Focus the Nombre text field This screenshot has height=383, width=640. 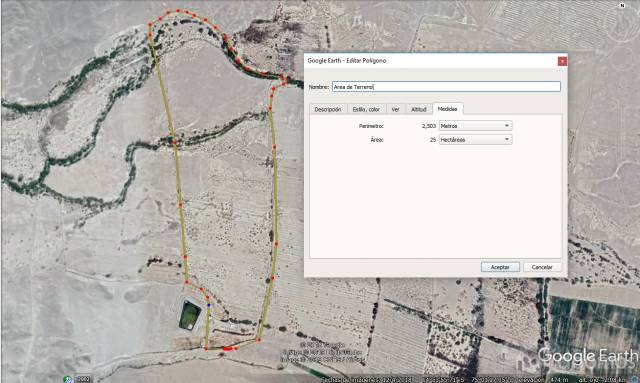446,87
